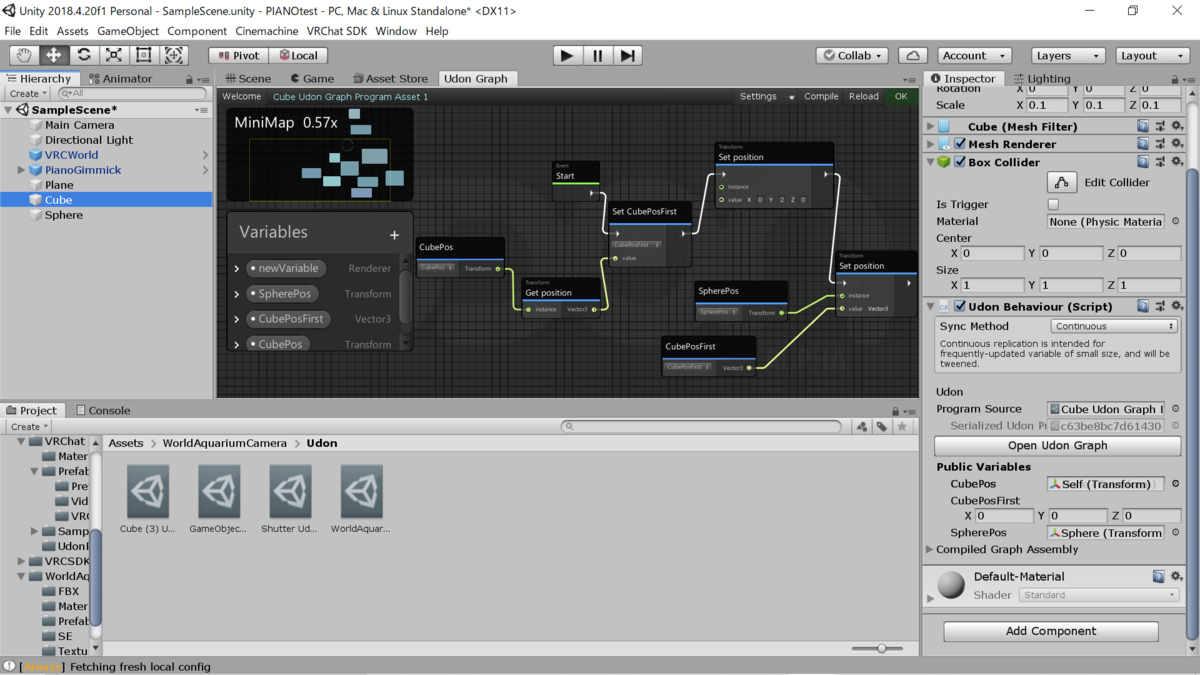Select the Hand tool in toolbar
Screen dimensions: 1200x675
point(24,56)
